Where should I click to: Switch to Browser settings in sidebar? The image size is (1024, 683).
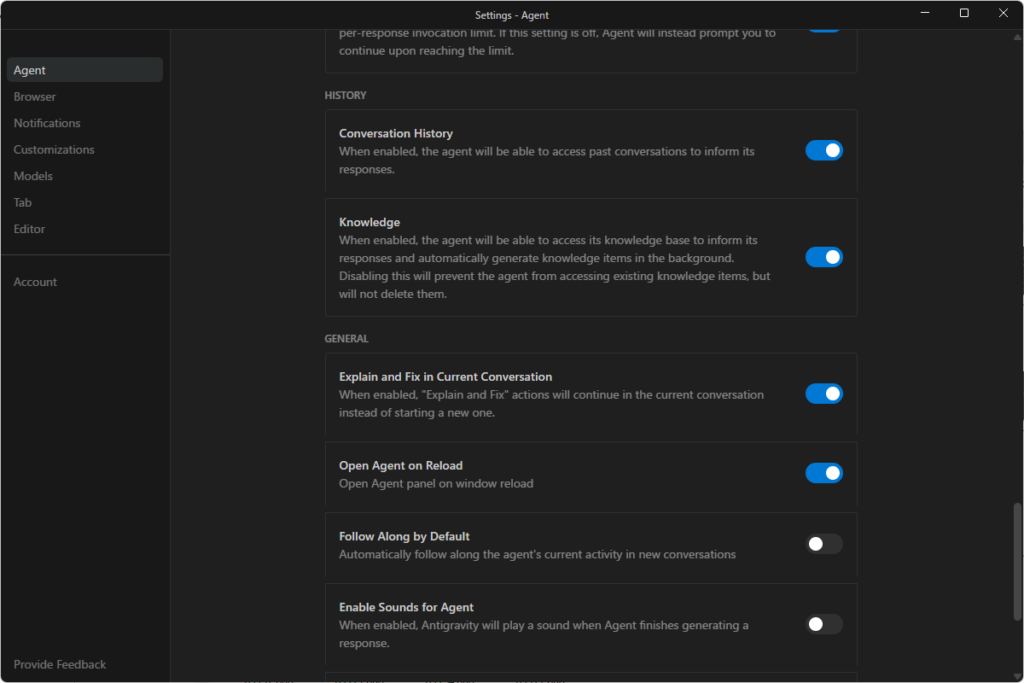coord(35,97)
